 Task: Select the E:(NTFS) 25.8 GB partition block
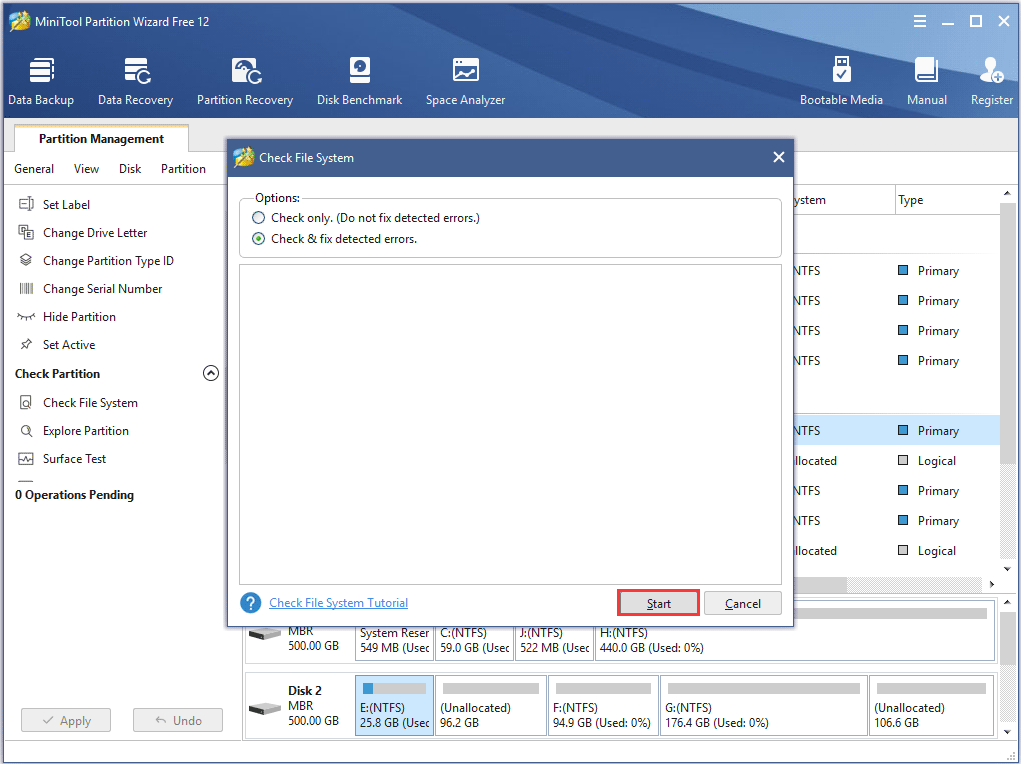395,705
